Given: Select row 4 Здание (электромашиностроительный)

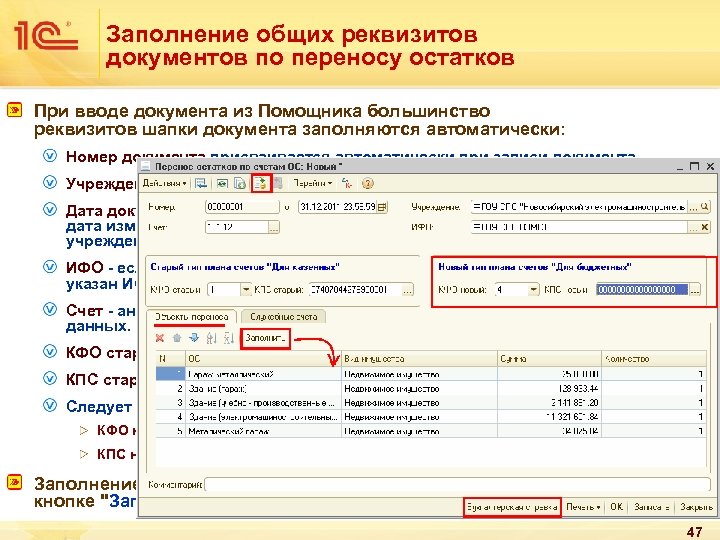Looking at the screenshot, I should coord(431,417).
